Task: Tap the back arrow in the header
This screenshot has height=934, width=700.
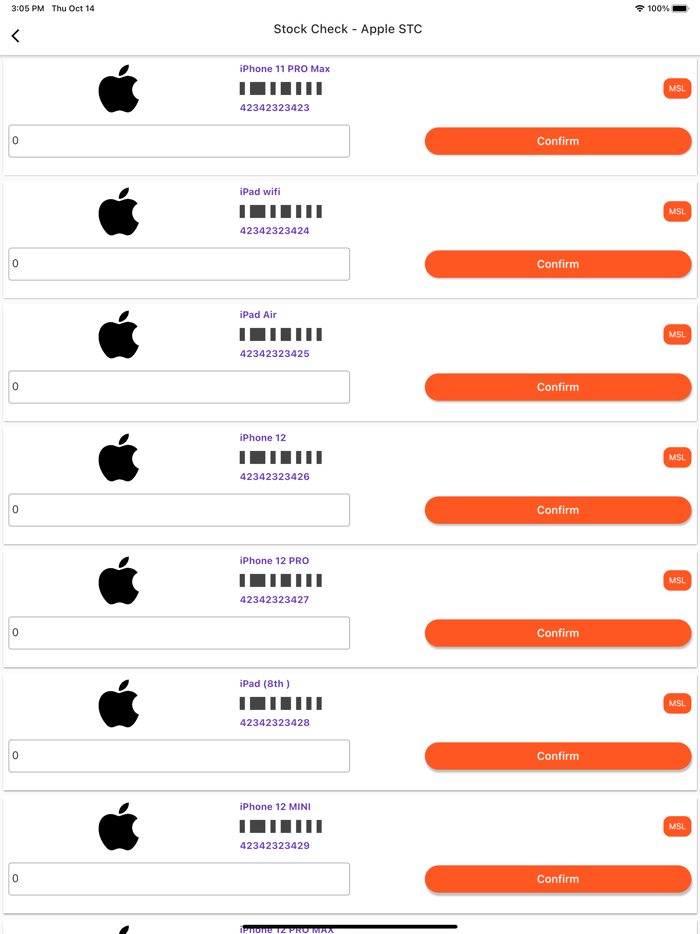Action: coord(15,35)
